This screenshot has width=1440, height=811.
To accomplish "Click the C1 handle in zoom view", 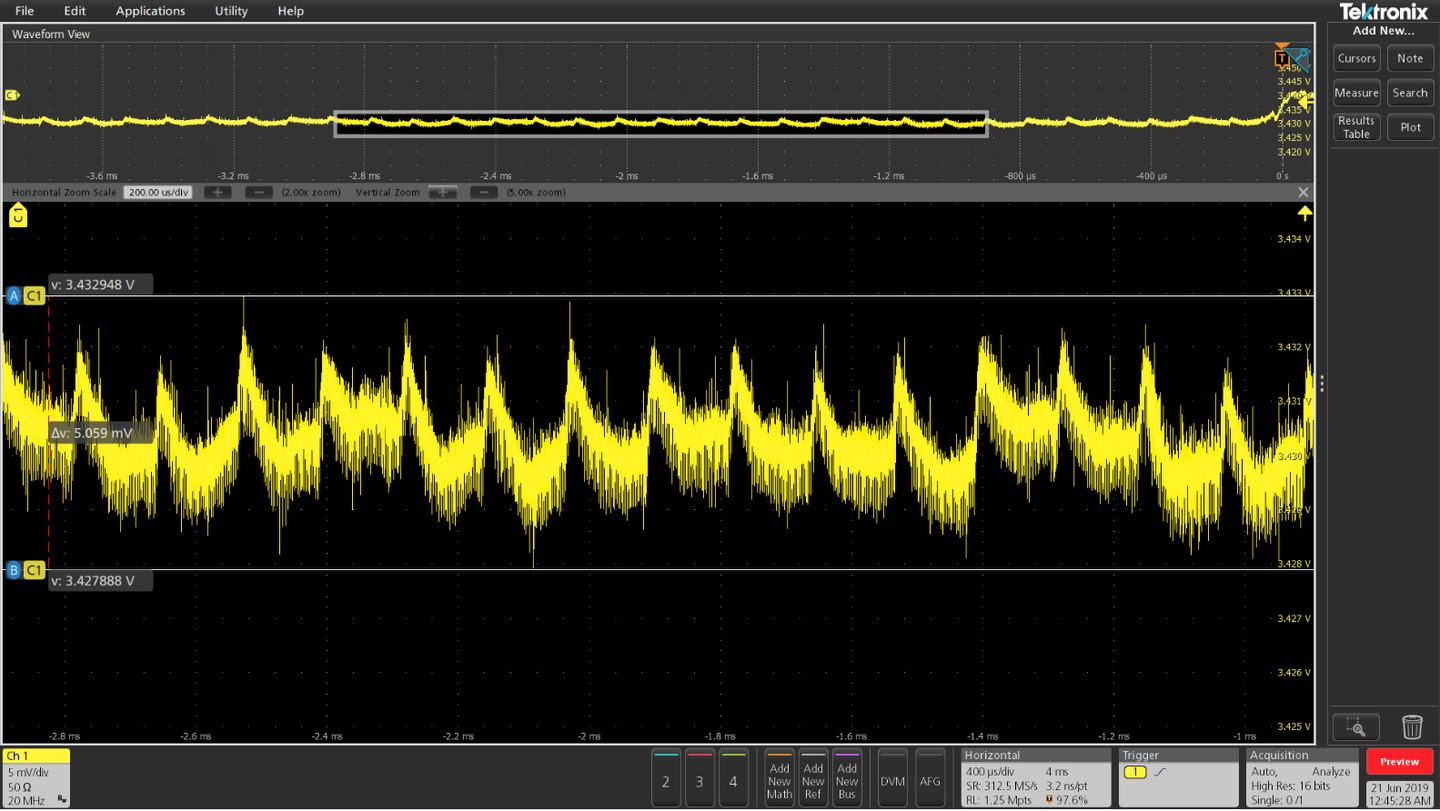I will 18,215.
